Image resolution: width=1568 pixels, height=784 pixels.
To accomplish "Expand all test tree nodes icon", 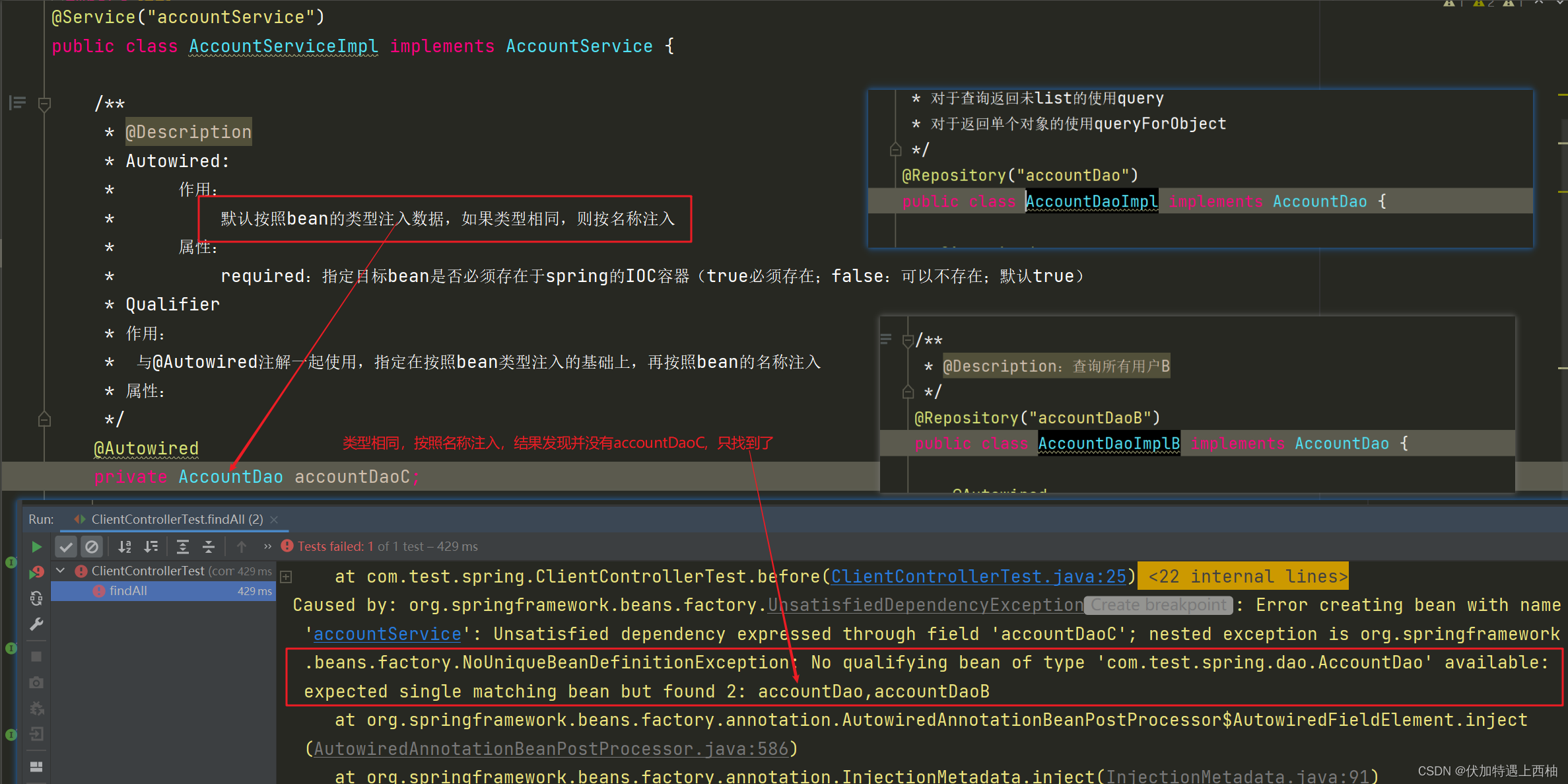I will coord(183,547).
